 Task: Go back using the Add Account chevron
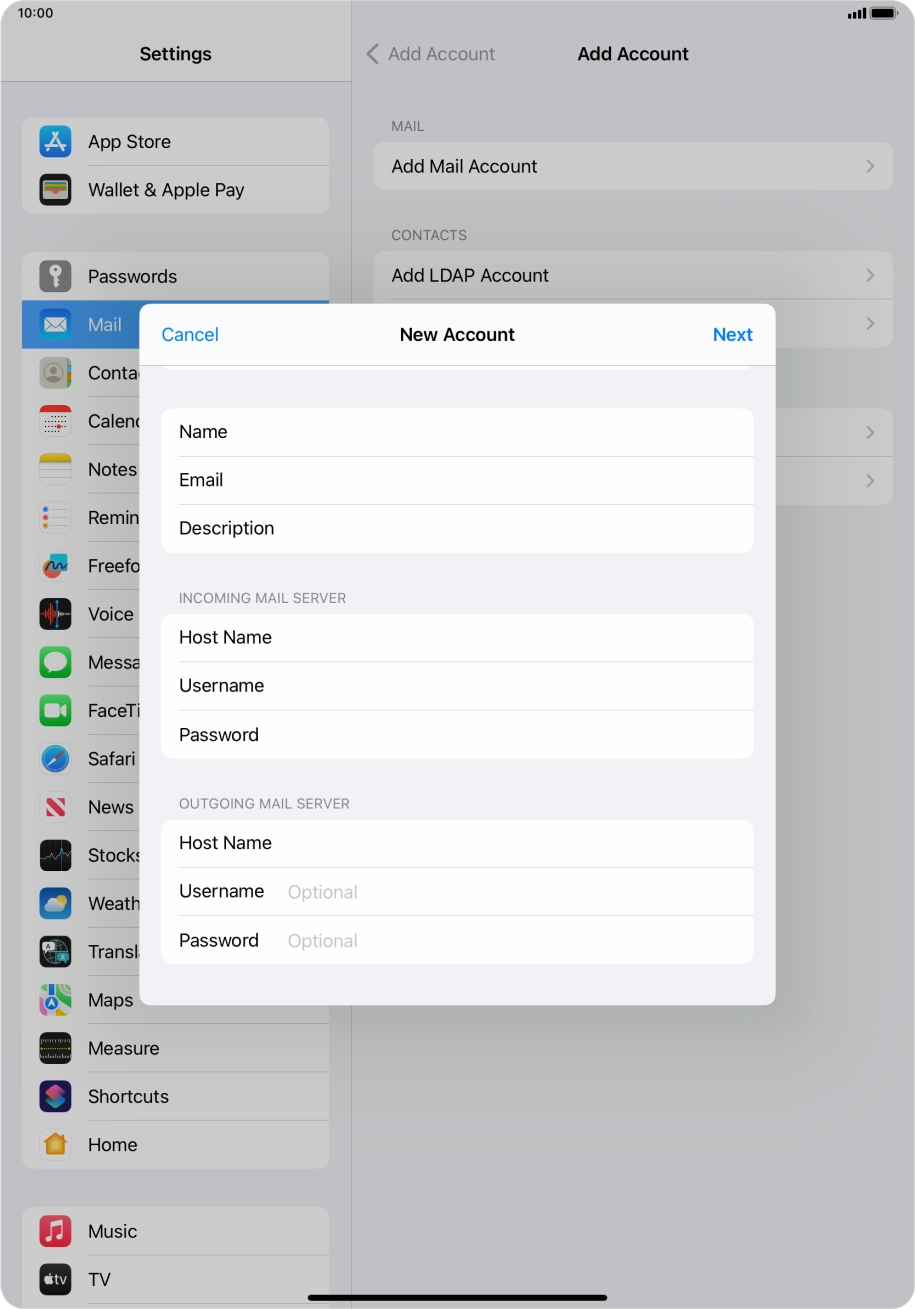point(372,54)
